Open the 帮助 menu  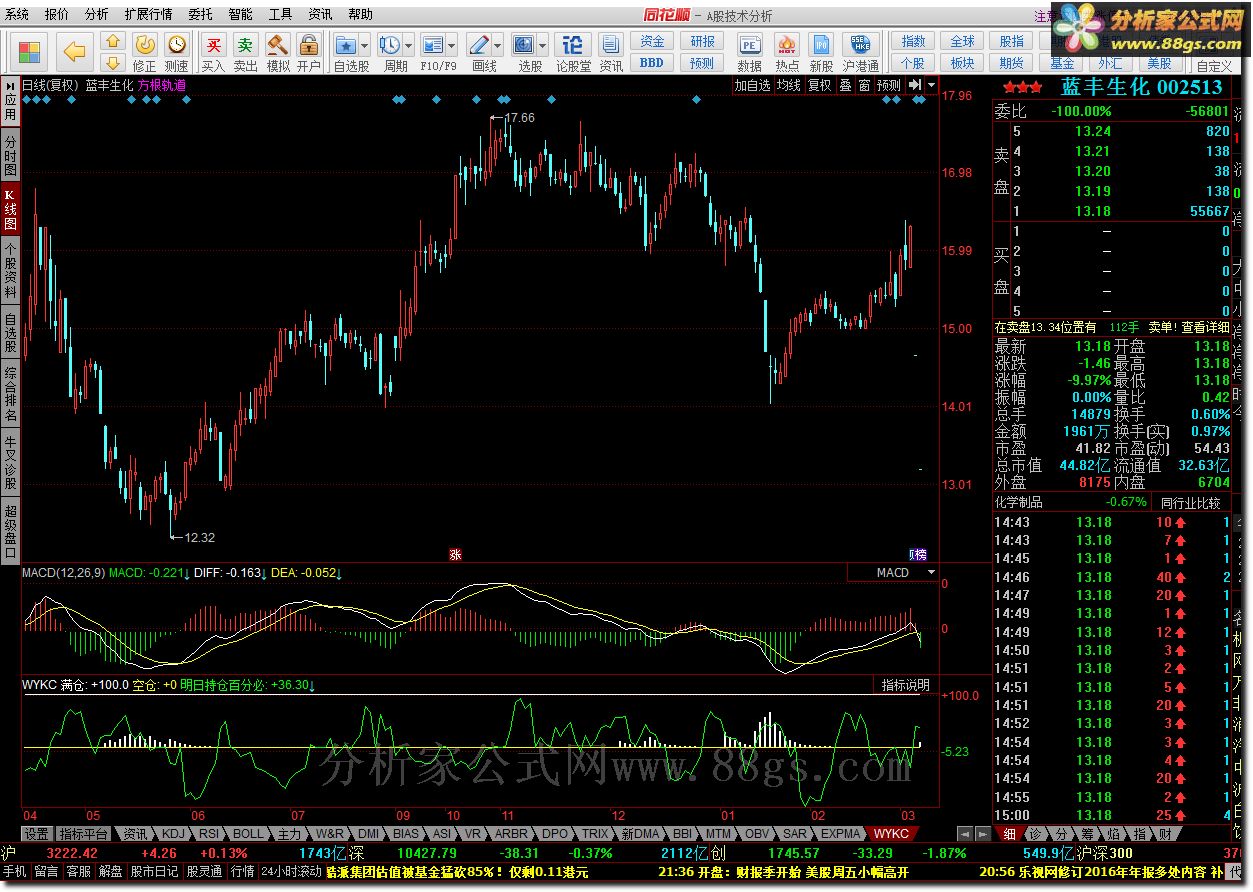[360, 15]
